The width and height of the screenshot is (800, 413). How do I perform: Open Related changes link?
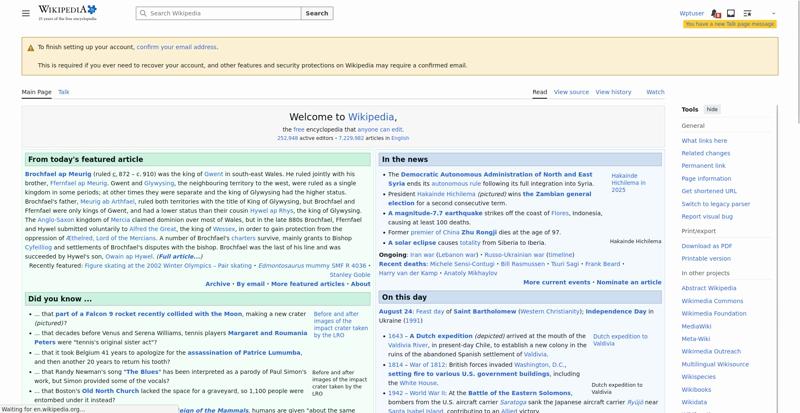(x=706, y=153)
